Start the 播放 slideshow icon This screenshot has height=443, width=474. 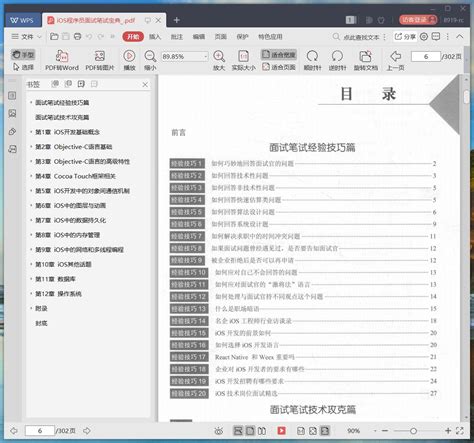[x=129, y=56]
